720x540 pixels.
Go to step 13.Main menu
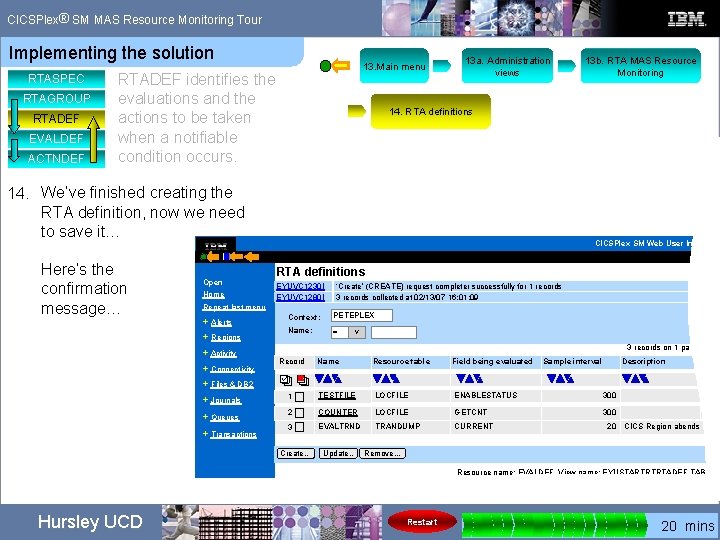tap(394, 66)
